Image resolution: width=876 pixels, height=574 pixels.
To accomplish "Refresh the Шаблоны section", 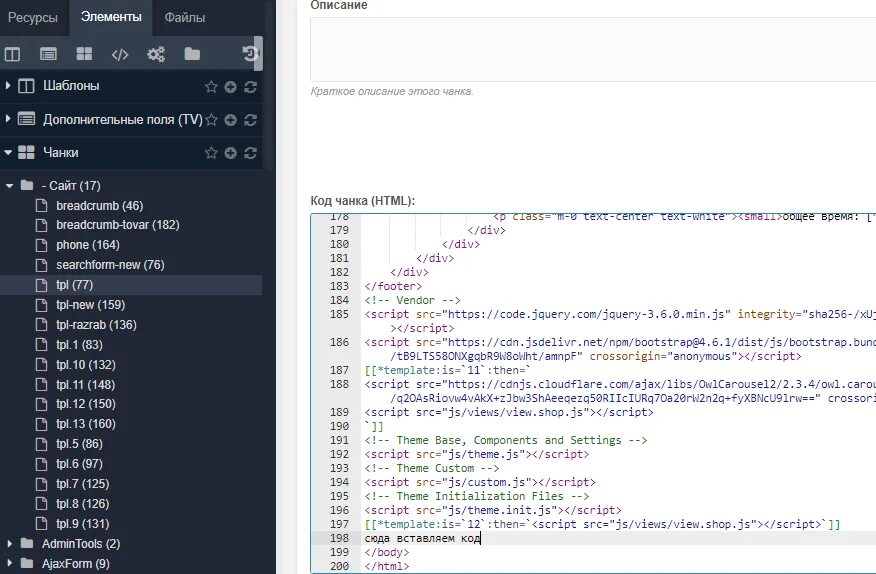I will click(250, 87).
